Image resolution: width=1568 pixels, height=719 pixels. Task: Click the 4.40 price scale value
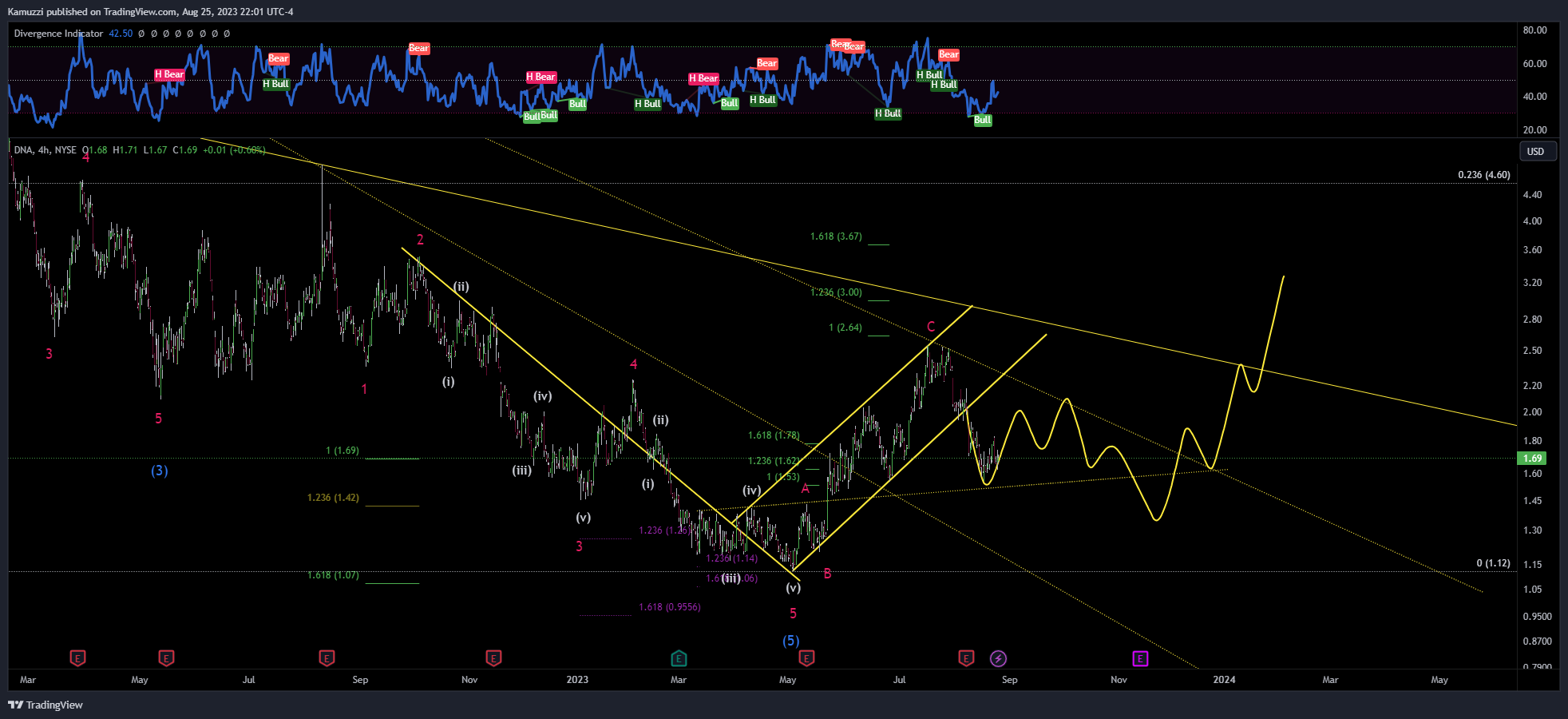click(x=1532, y=195)
